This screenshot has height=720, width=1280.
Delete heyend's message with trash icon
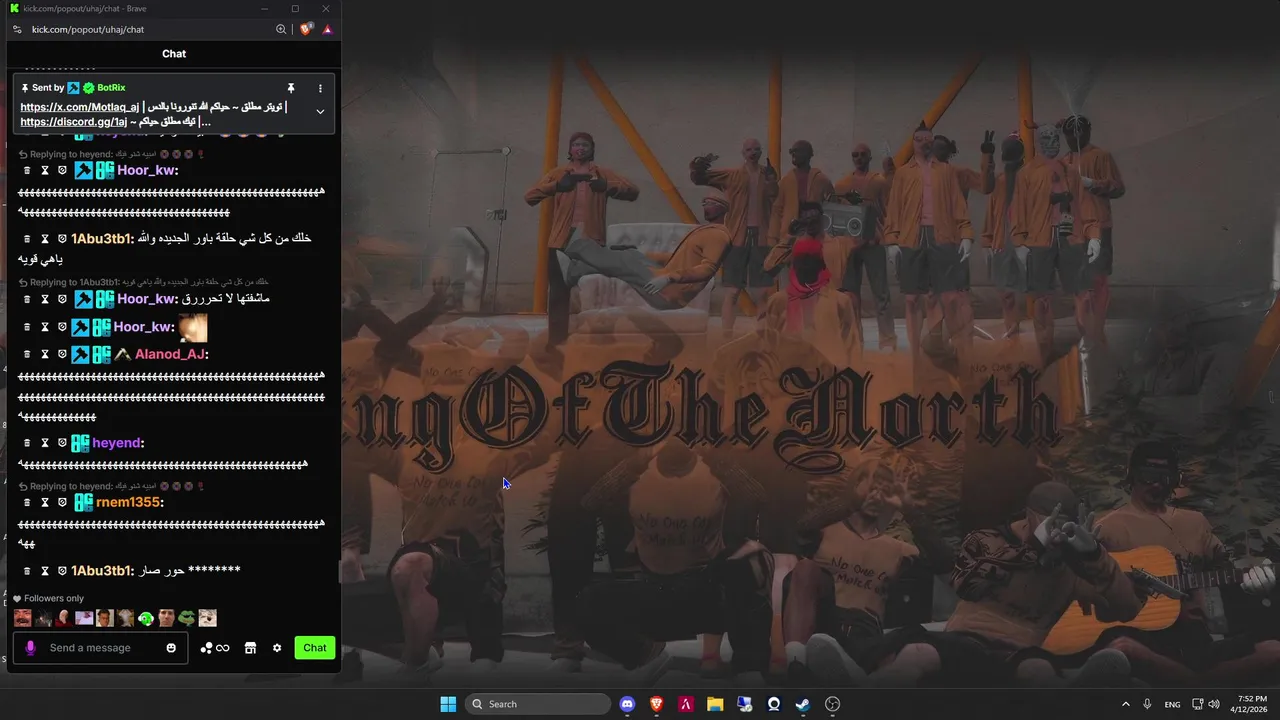point(28,443)
